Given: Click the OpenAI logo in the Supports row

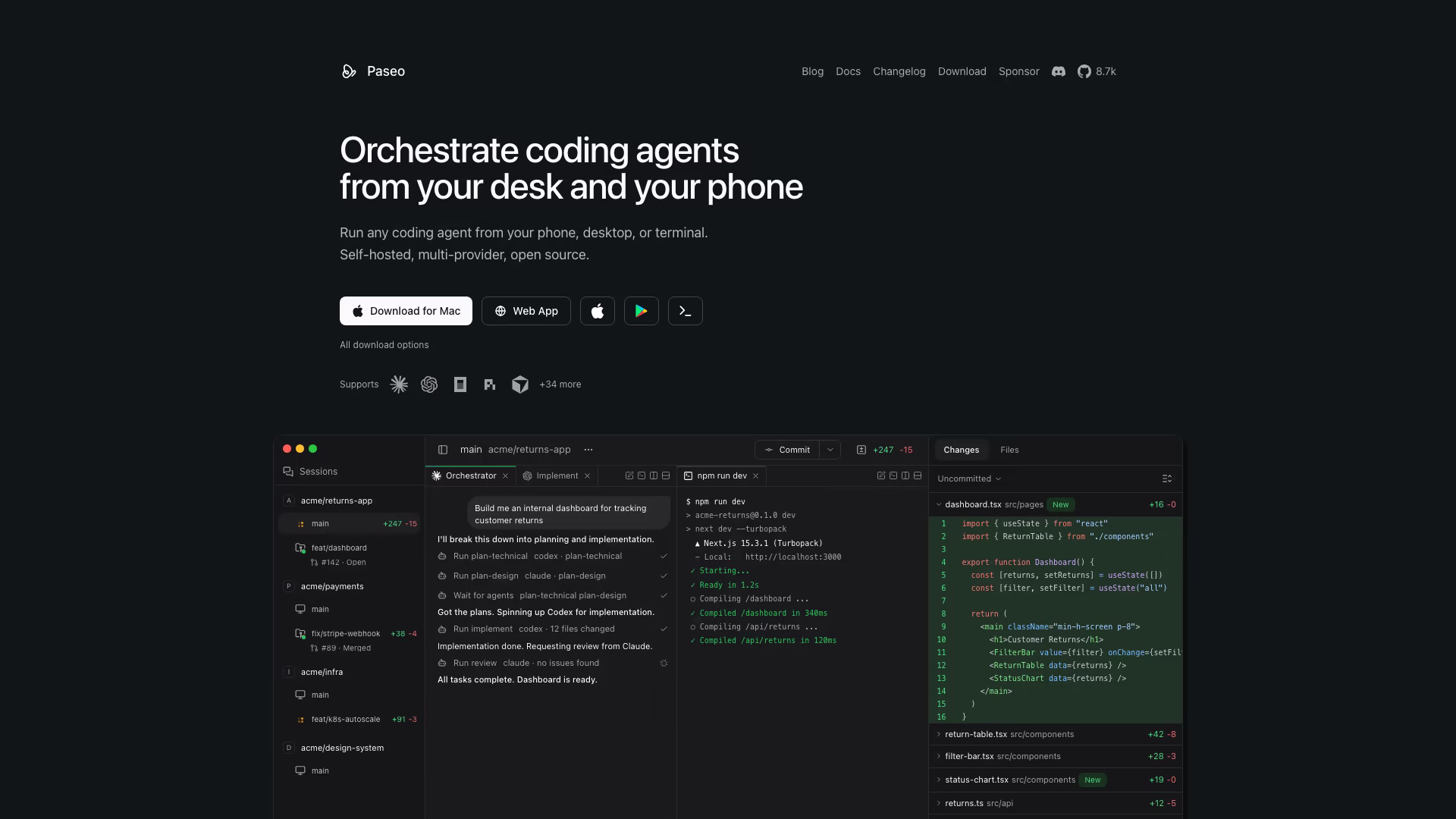Looking at the screenshot, I should point(429,384).
